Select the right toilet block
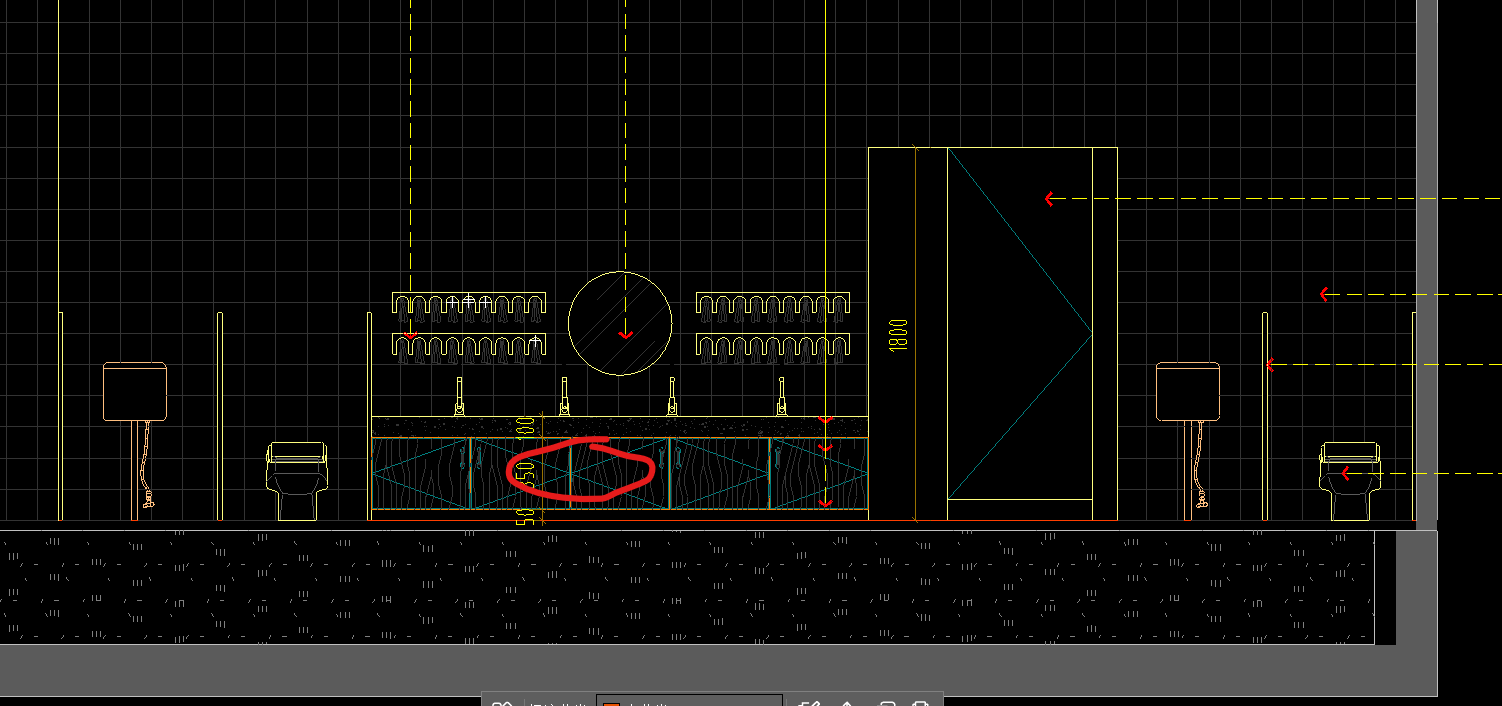 click(x=1351, y=481)
